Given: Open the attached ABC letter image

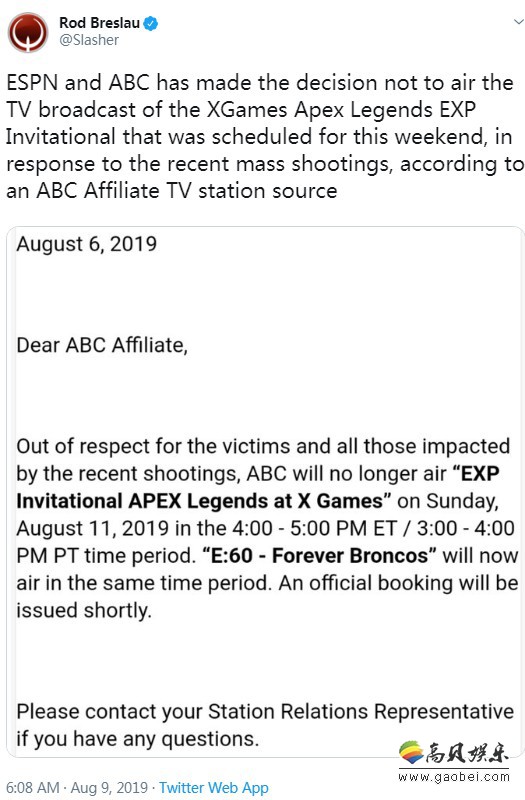Looking at the screenshot, I should (x=265, y=492).
